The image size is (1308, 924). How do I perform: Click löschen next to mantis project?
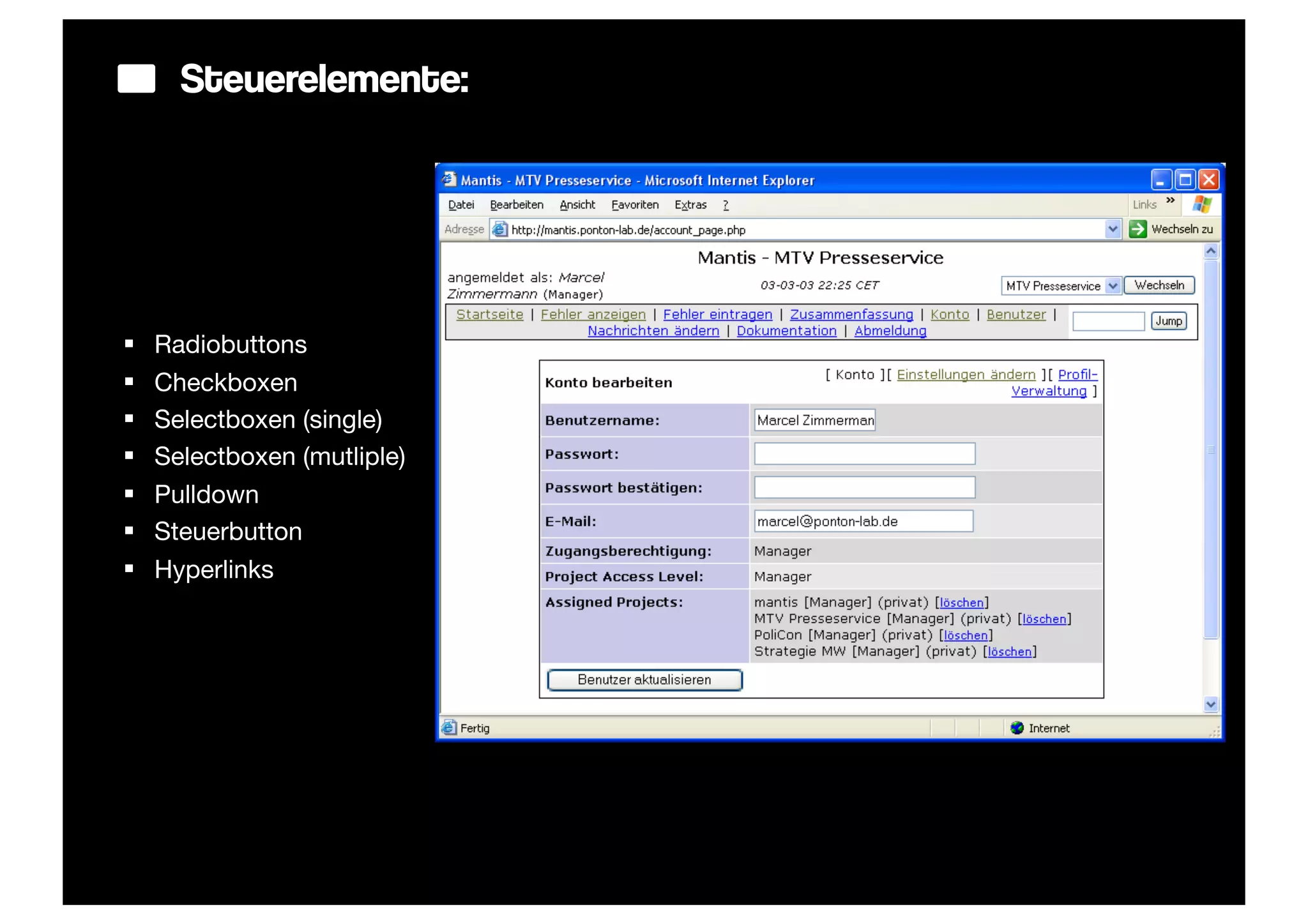coord(962,602)
